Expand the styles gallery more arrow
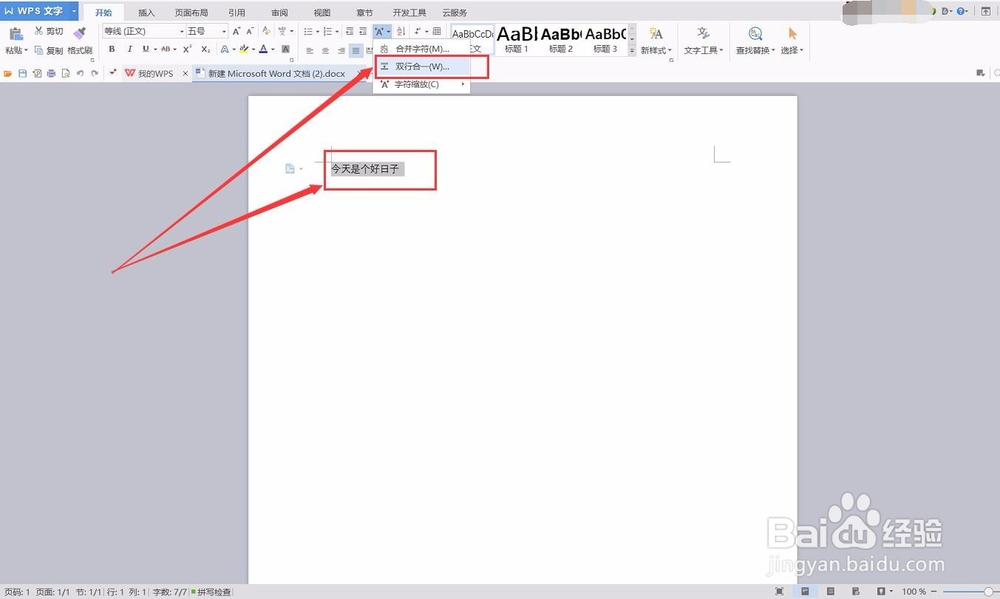Screen dimensions: 1000x599 click(x=632, y=50)
